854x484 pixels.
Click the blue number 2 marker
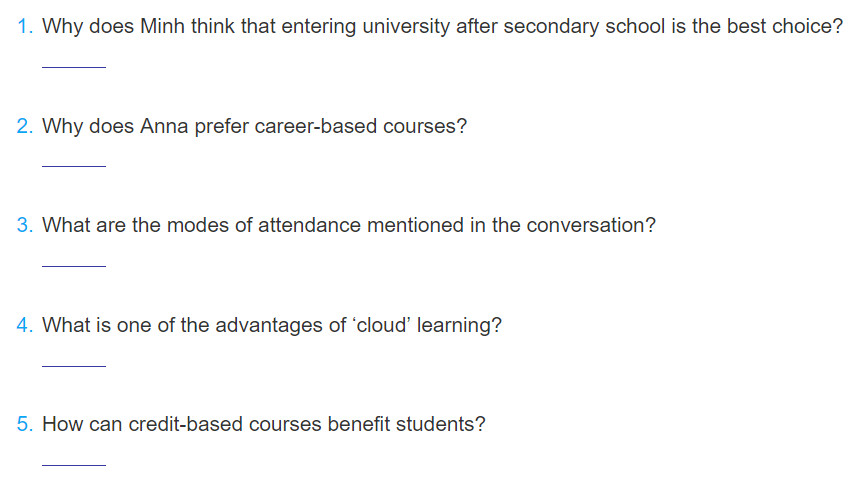(x=25, y=126)
